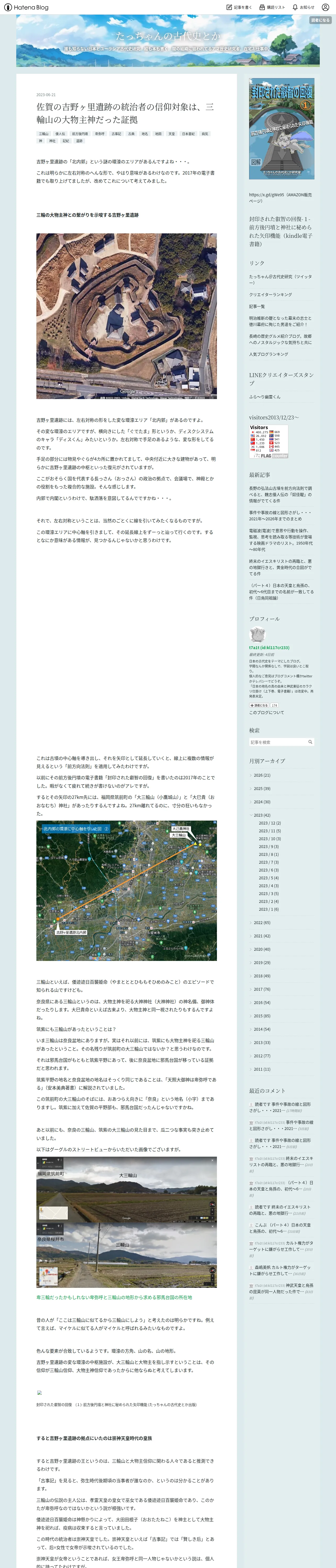Viewport: 336px width, 1568px height.
Task: Select the 三輪山 tag
Action: [x=44, y=134]
